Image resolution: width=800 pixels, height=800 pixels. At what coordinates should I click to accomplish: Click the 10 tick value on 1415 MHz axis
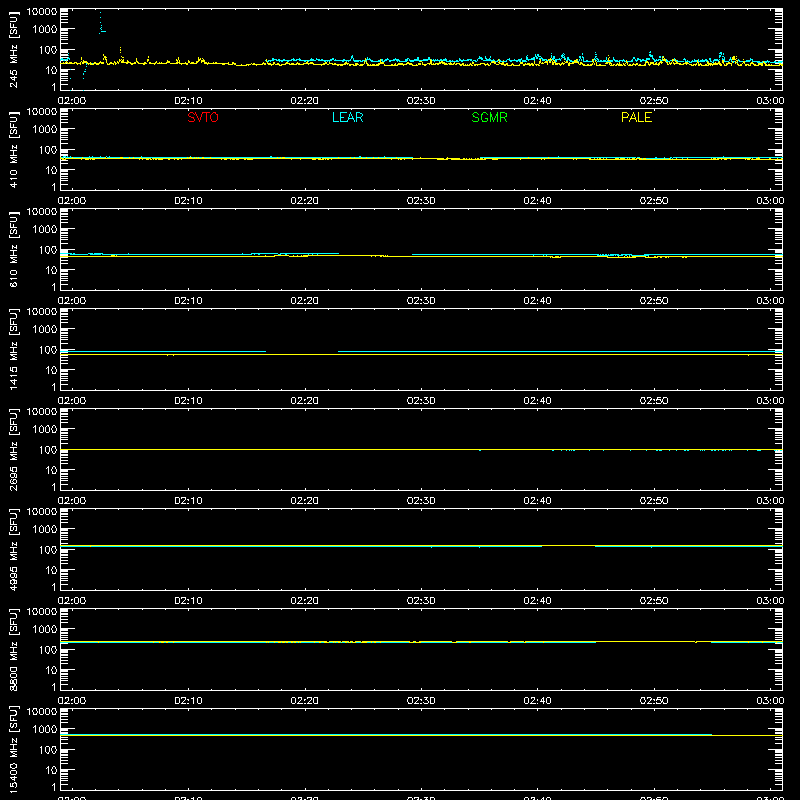(51, 370)
